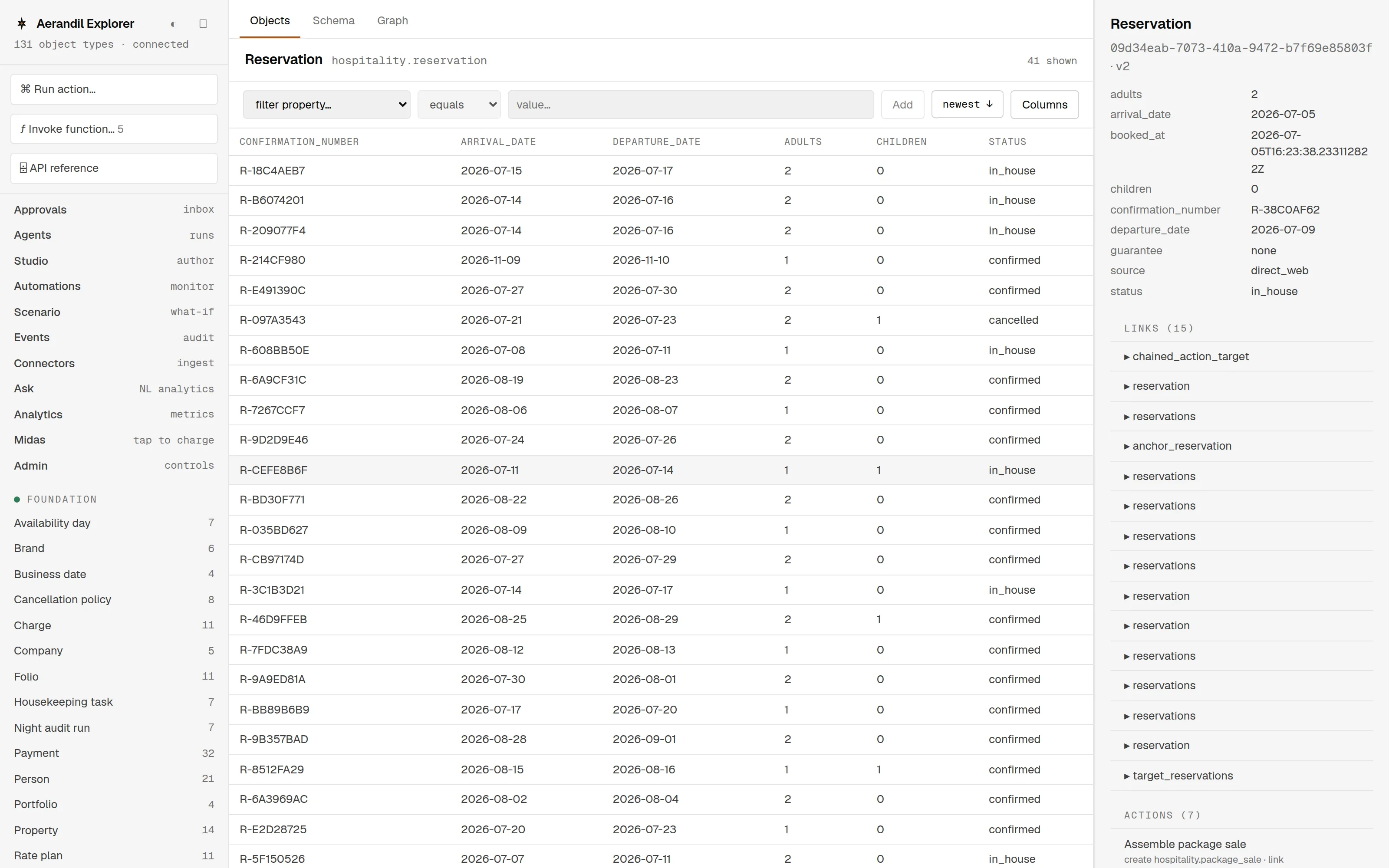Open the Ask NL analytics section
The image size is (1389, 868).
point(114,389)
